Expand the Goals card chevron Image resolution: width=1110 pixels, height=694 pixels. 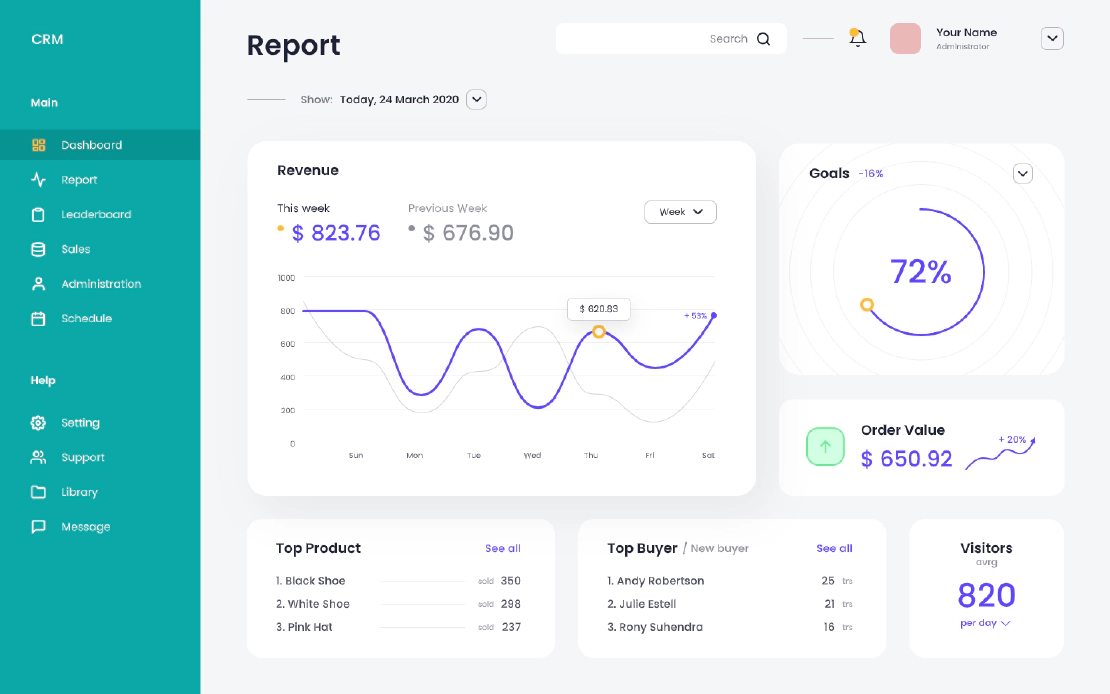pyautogui.click(x=1022, y=174)
